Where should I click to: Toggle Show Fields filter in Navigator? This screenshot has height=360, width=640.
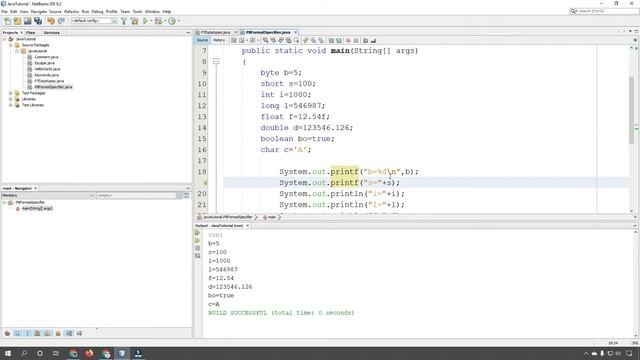click(x=17, y=333)
